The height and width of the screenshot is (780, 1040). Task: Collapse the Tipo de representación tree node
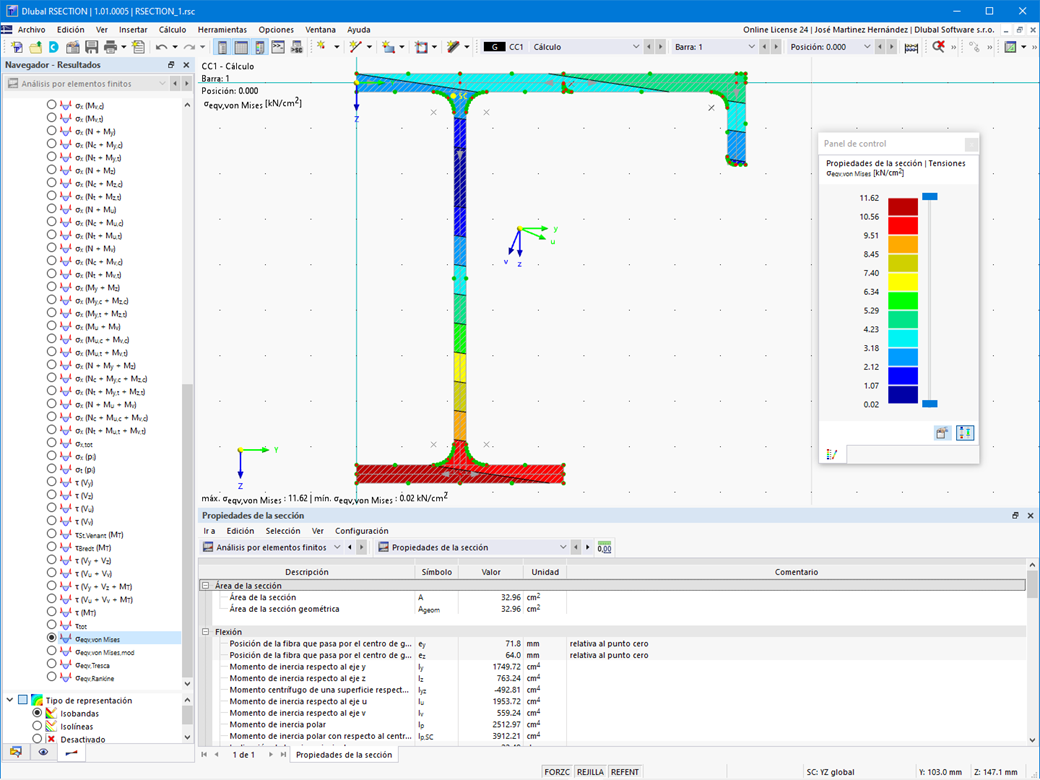pyautogui.click(x=10, y=700)
